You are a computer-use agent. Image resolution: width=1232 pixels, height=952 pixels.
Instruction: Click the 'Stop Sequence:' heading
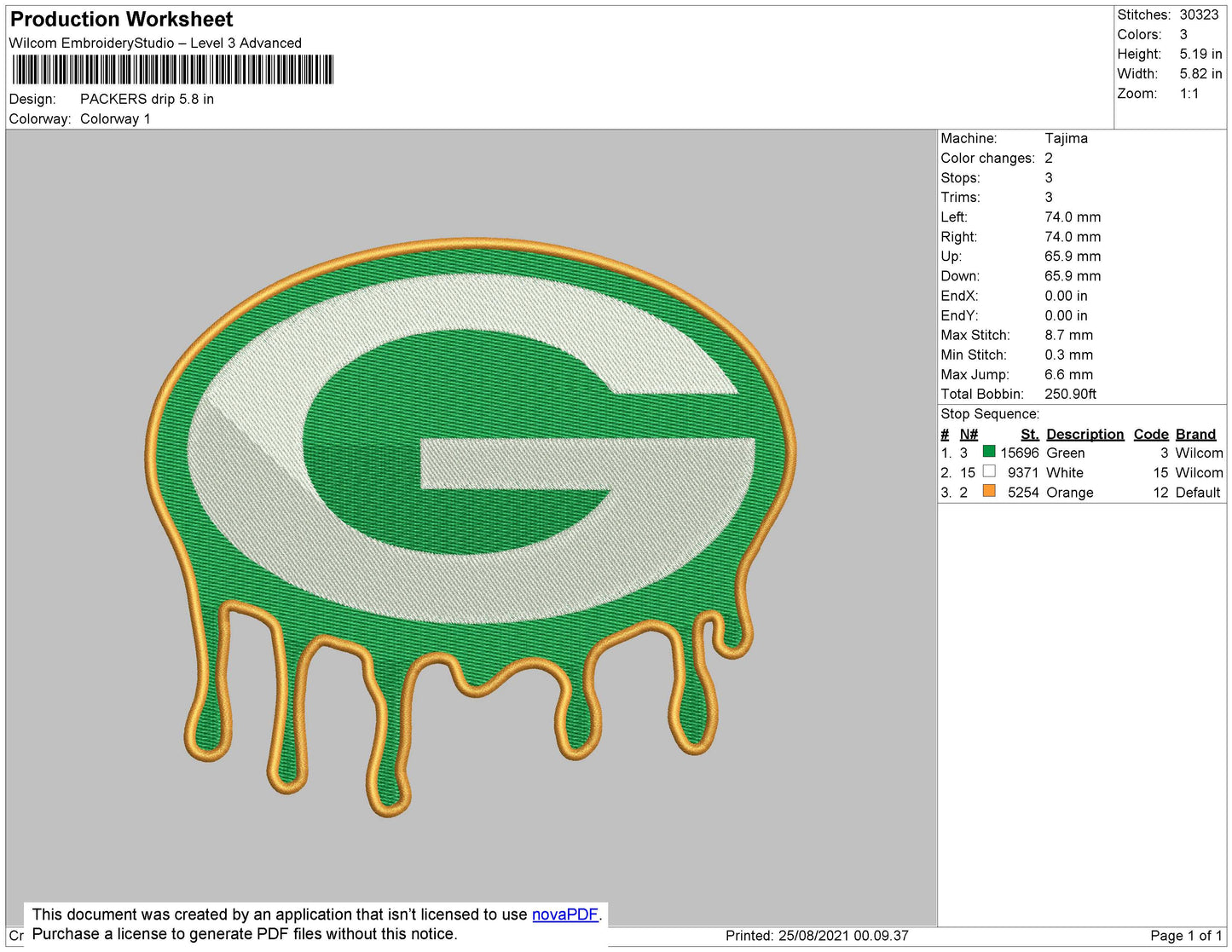coord(990,414)
